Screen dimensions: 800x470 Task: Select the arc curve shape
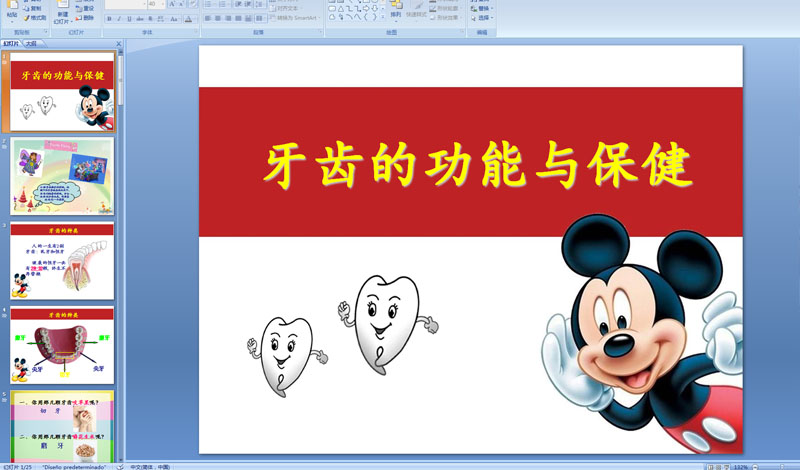tap(349, 17)
